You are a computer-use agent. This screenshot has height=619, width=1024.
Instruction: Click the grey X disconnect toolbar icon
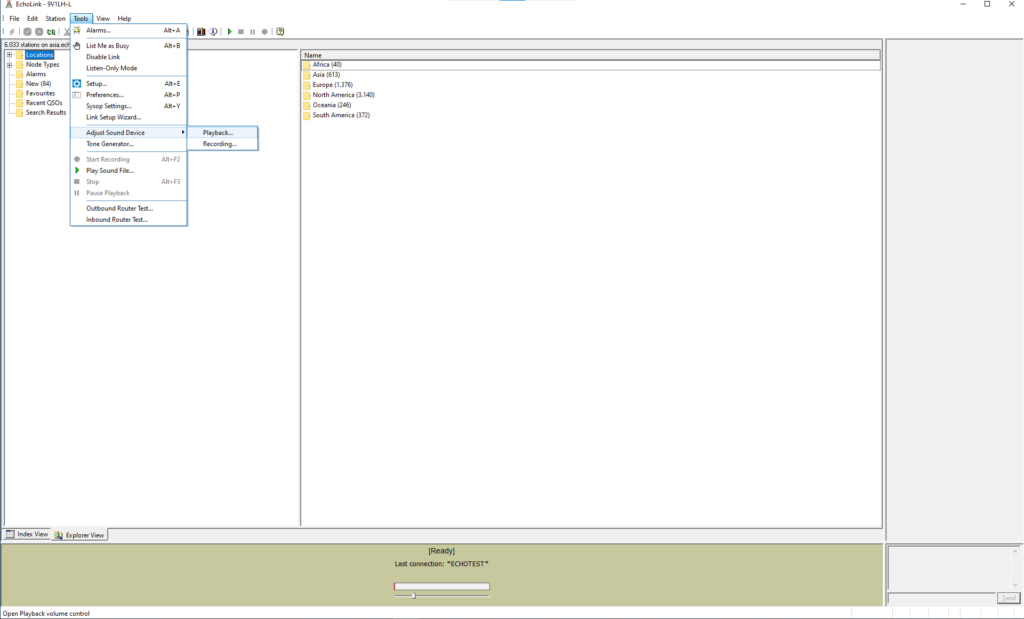(x=39, y=31)
